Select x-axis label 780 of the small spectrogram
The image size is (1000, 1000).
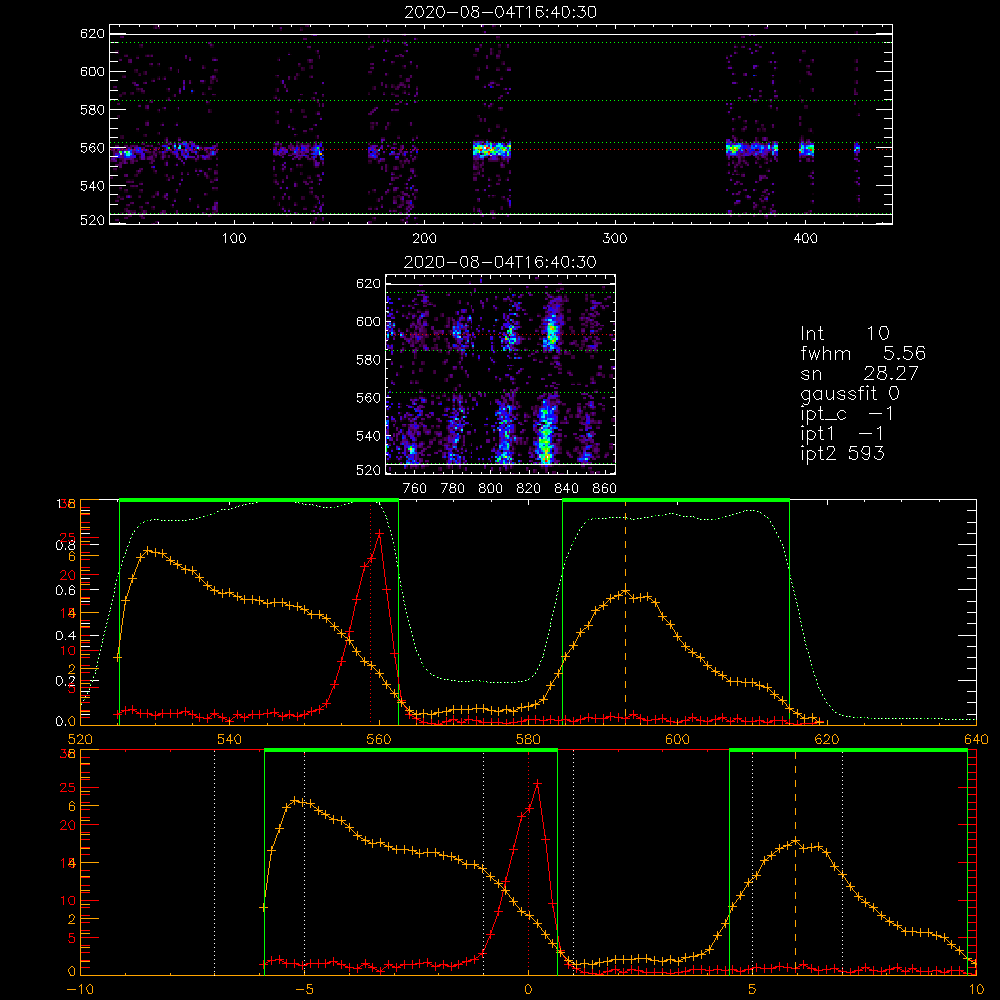[x=453, y=489]
